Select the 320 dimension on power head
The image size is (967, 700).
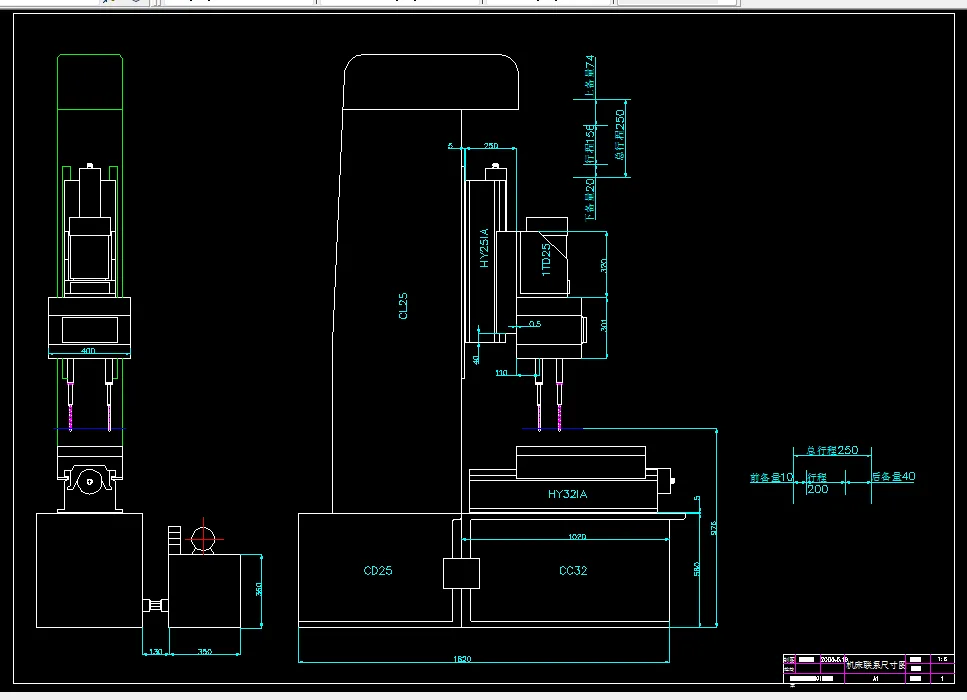pyautogui.click(x=604, y=265)
